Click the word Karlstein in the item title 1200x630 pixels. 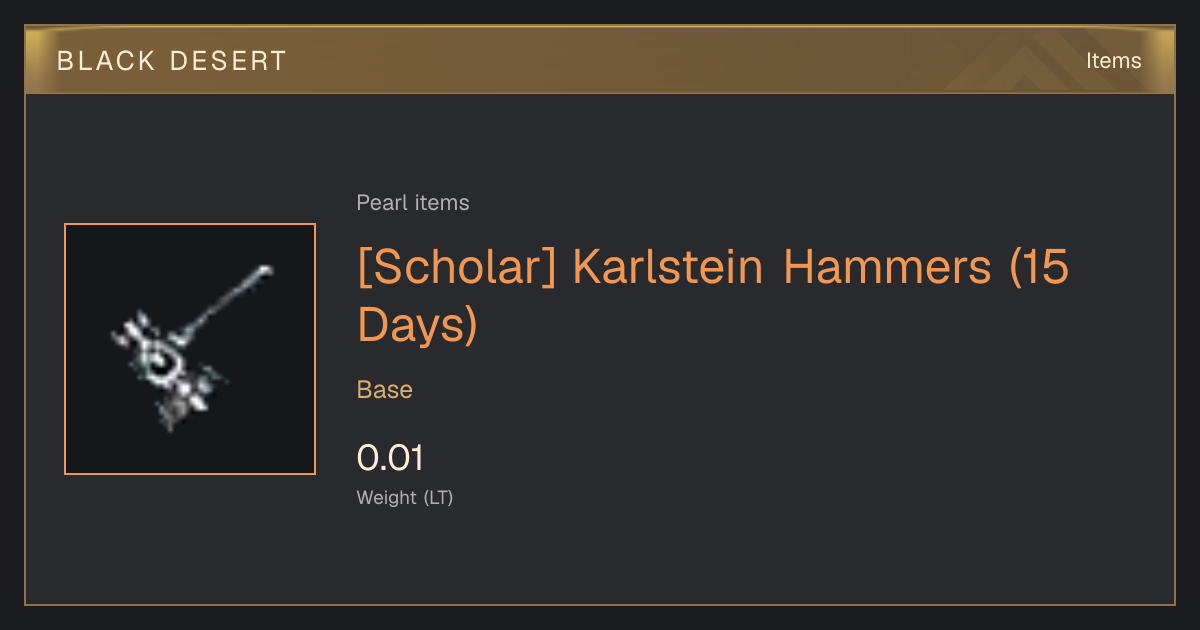tap(668, 268)
